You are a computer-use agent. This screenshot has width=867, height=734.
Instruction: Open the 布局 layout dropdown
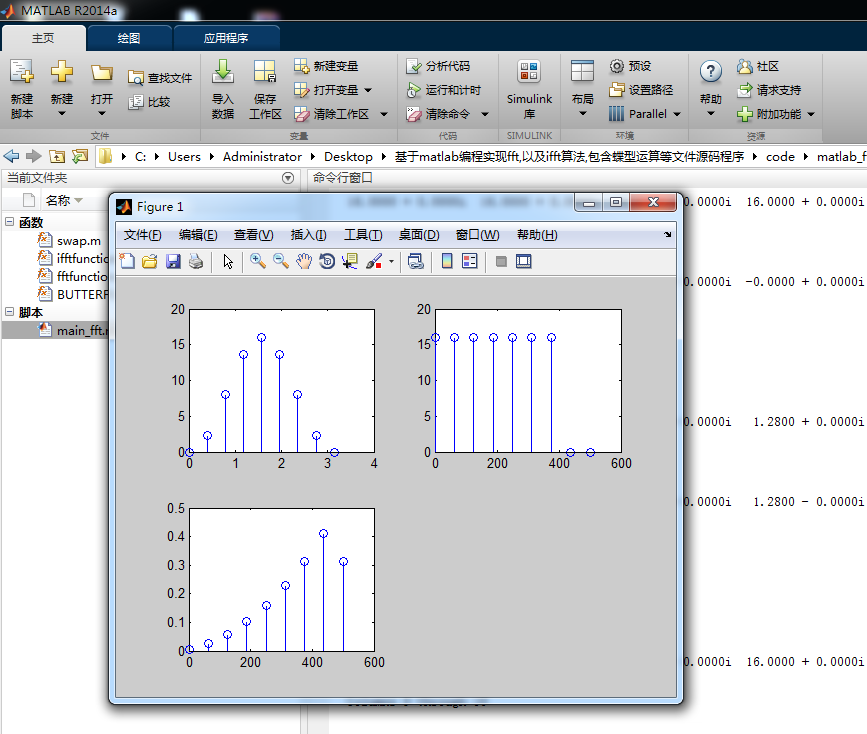coord(582,89)
